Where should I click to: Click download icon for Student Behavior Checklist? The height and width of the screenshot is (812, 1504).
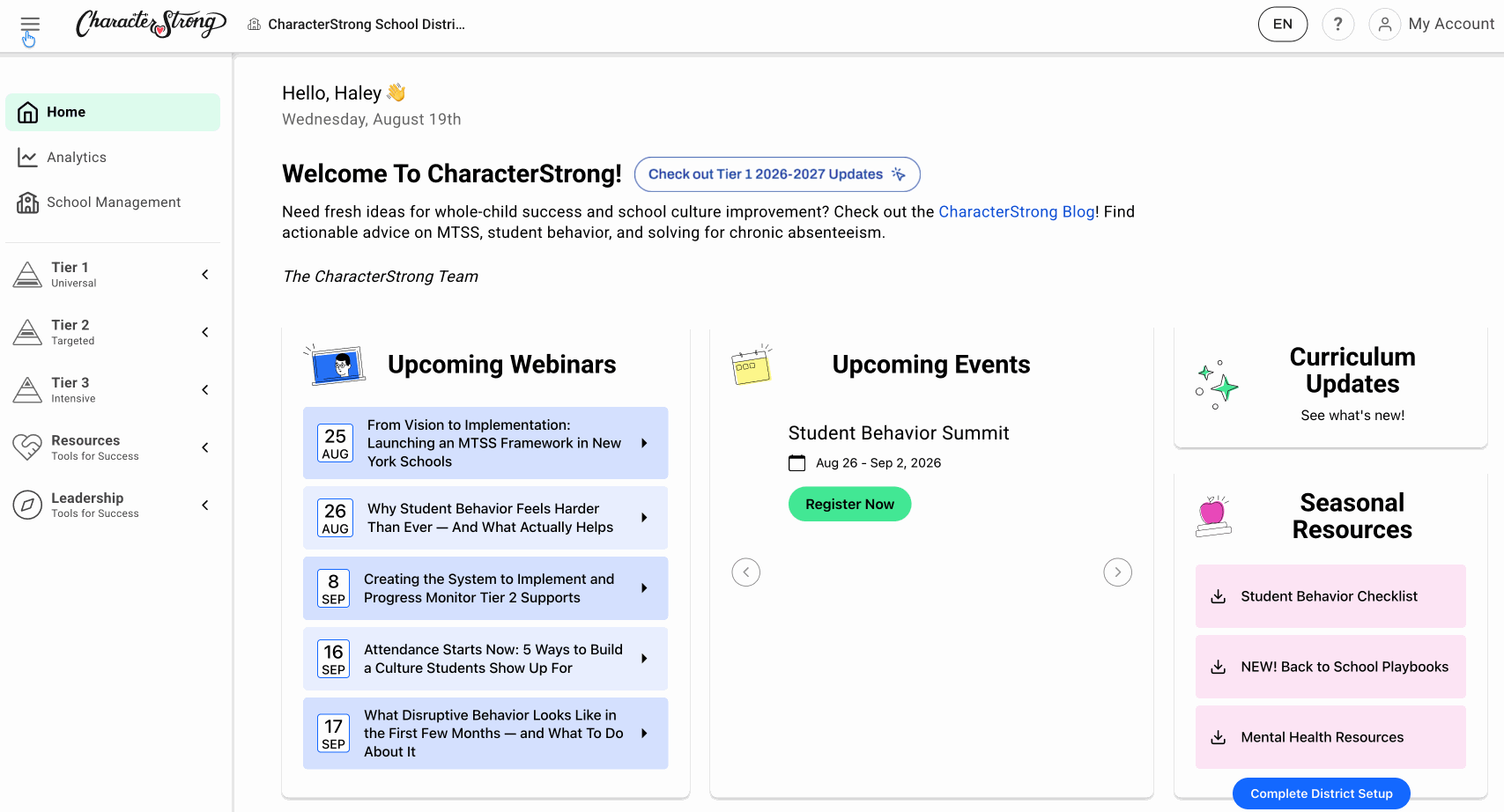tap(1218, 596)
